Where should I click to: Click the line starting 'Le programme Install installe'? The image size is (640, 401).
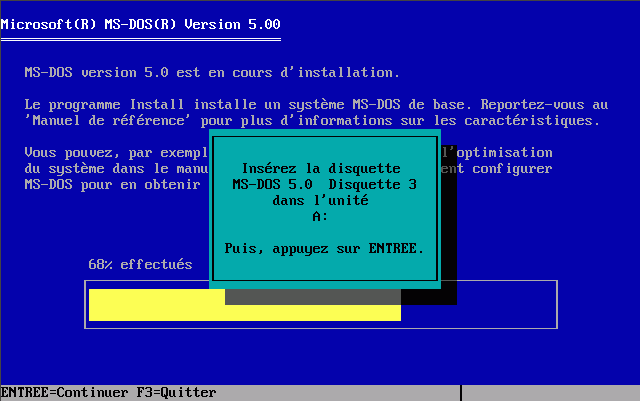point(316,105)
